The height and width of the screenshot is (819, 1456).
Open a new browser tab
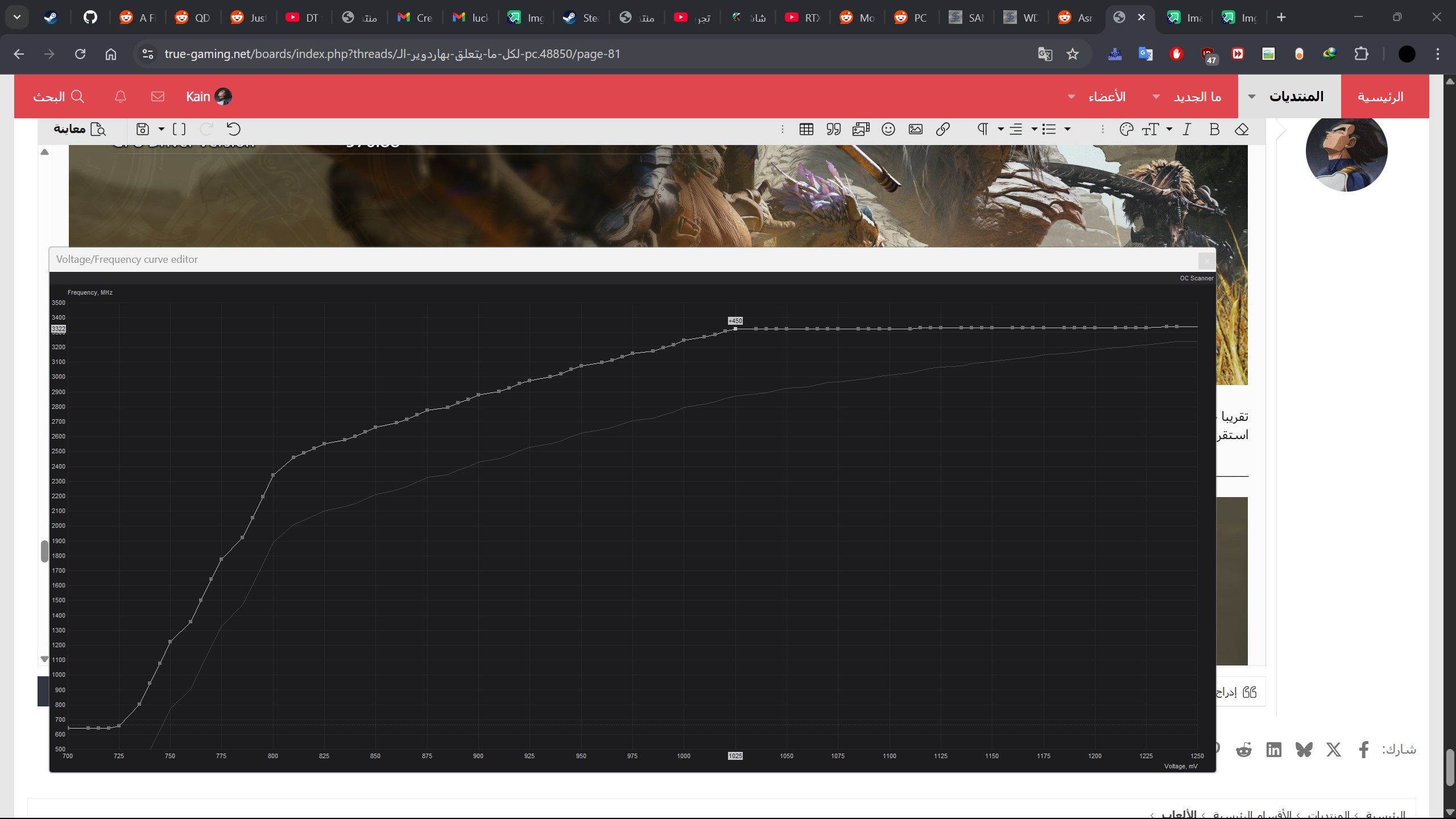coord(1281,18)
